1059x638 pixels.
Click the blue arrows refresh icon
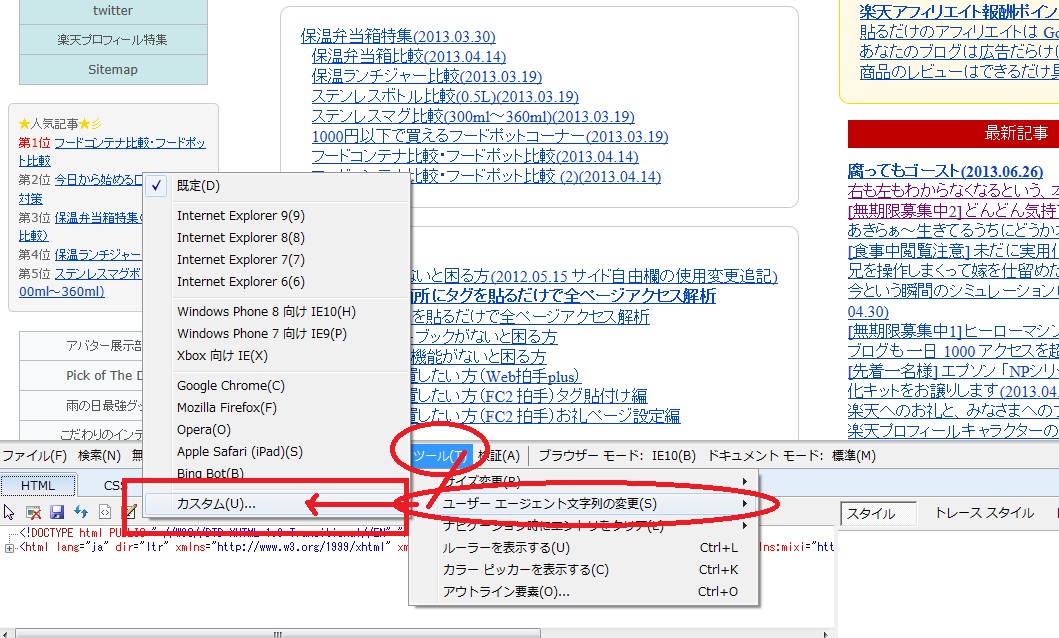81,512
